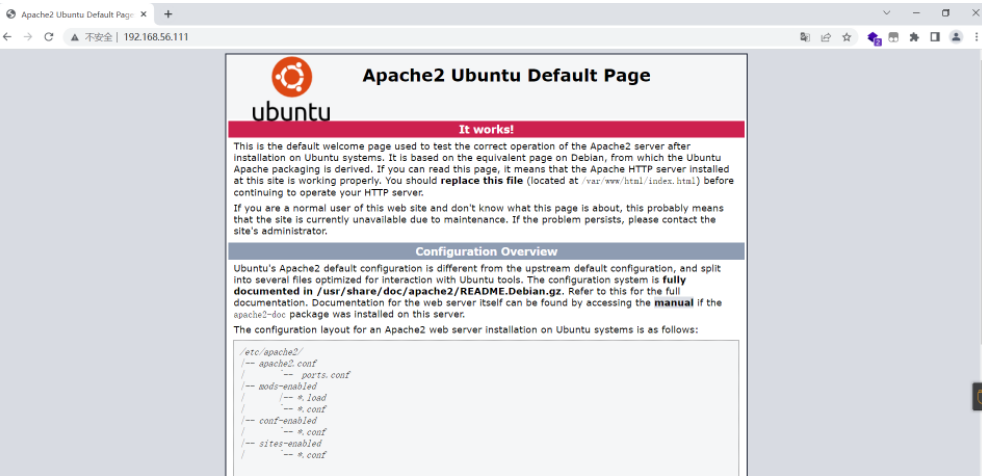Screen dimensions: 982x476
Task: Reload the page with refresh icon
Action: tap(49, 37)
